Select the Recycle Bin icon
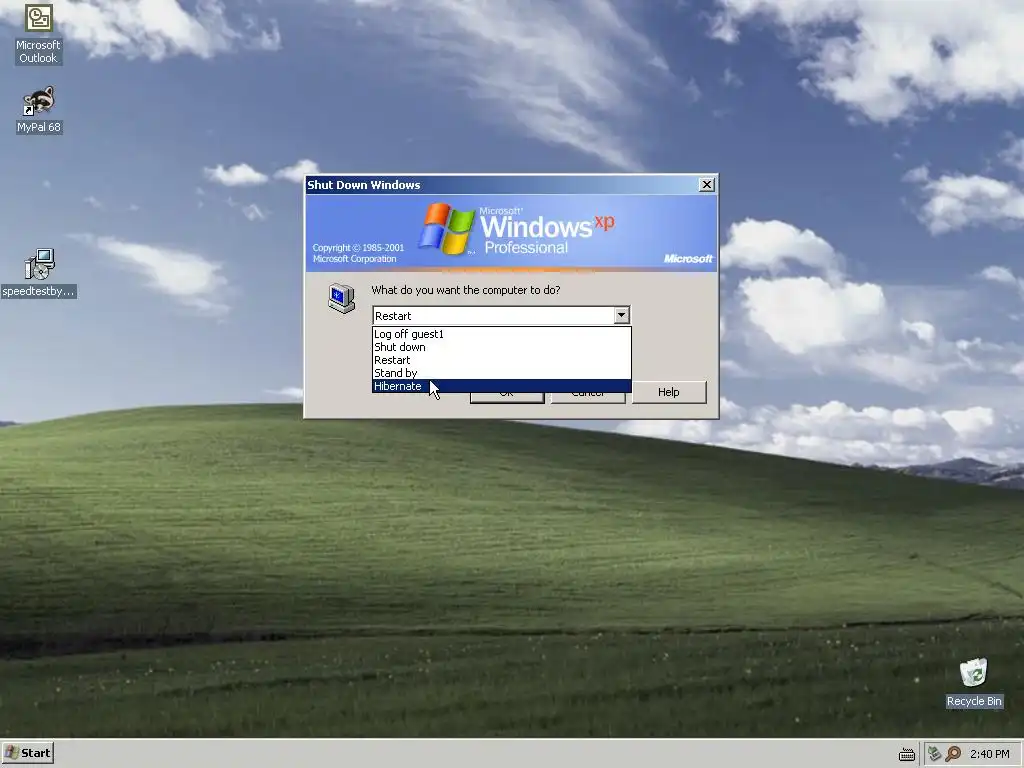 [974, 682]
